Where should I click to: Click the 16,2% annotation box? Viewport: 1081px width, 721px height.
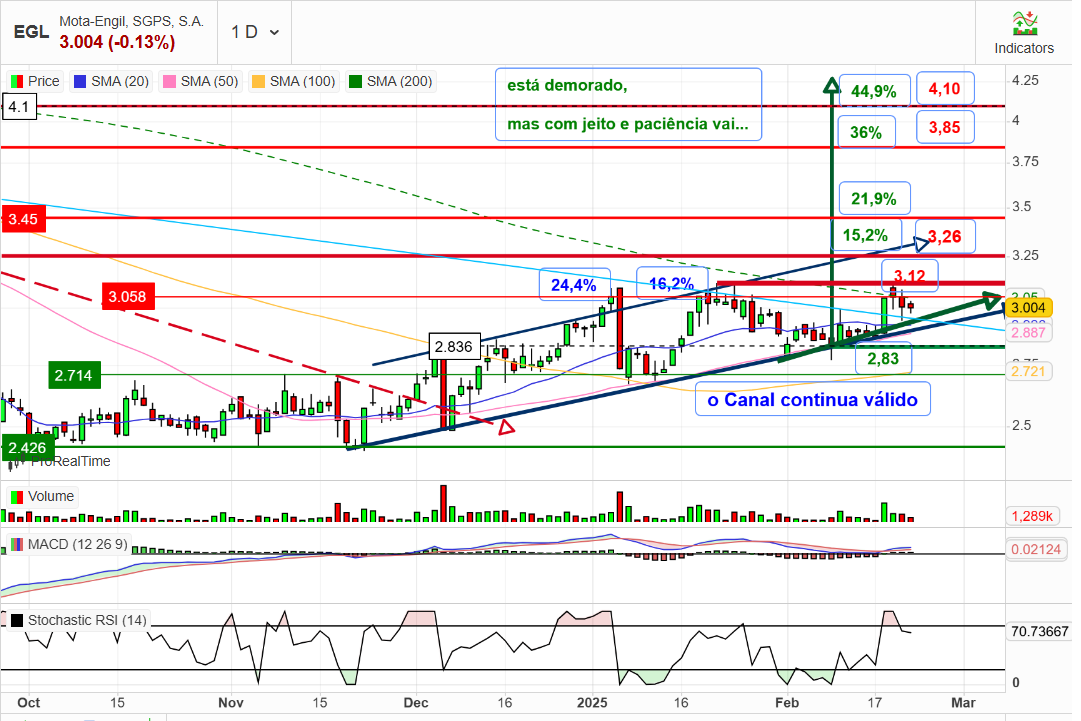[x=672, y=283]
